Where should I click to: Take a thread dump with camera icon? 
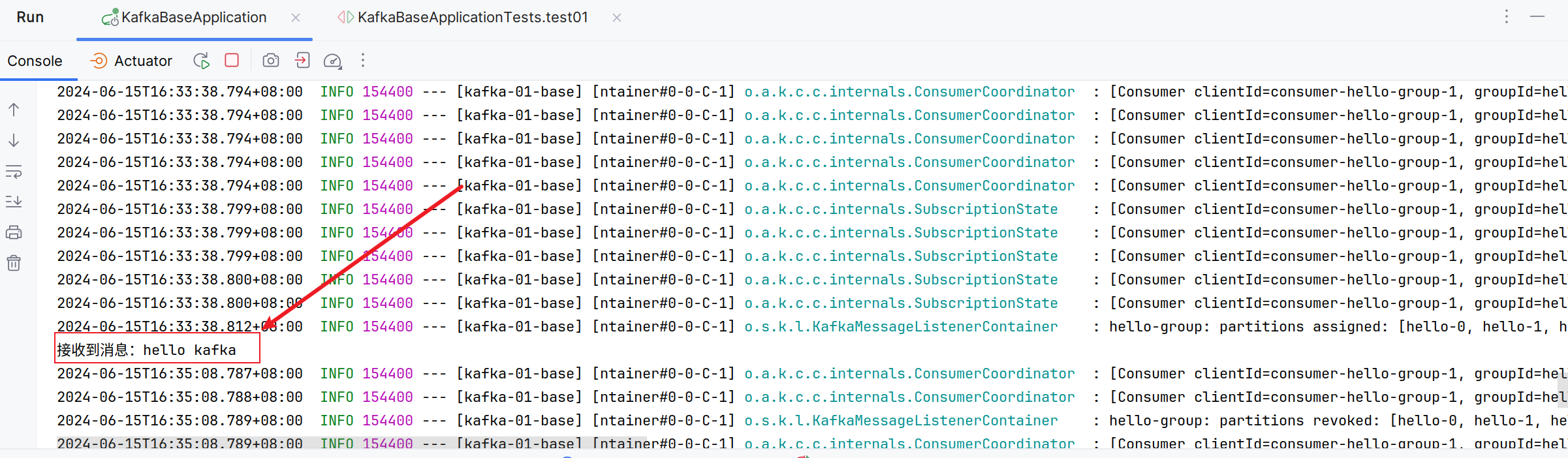[x=270, y=61]
